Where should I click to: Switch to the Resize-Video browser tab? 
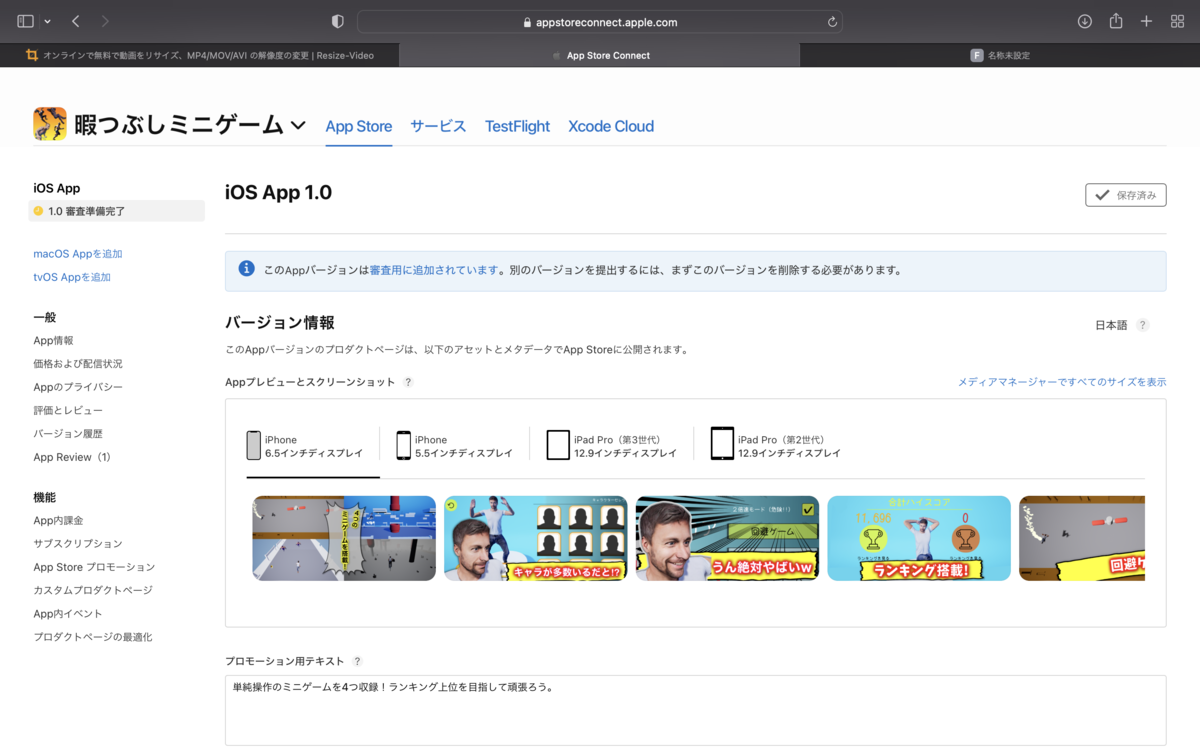point(200,55)
